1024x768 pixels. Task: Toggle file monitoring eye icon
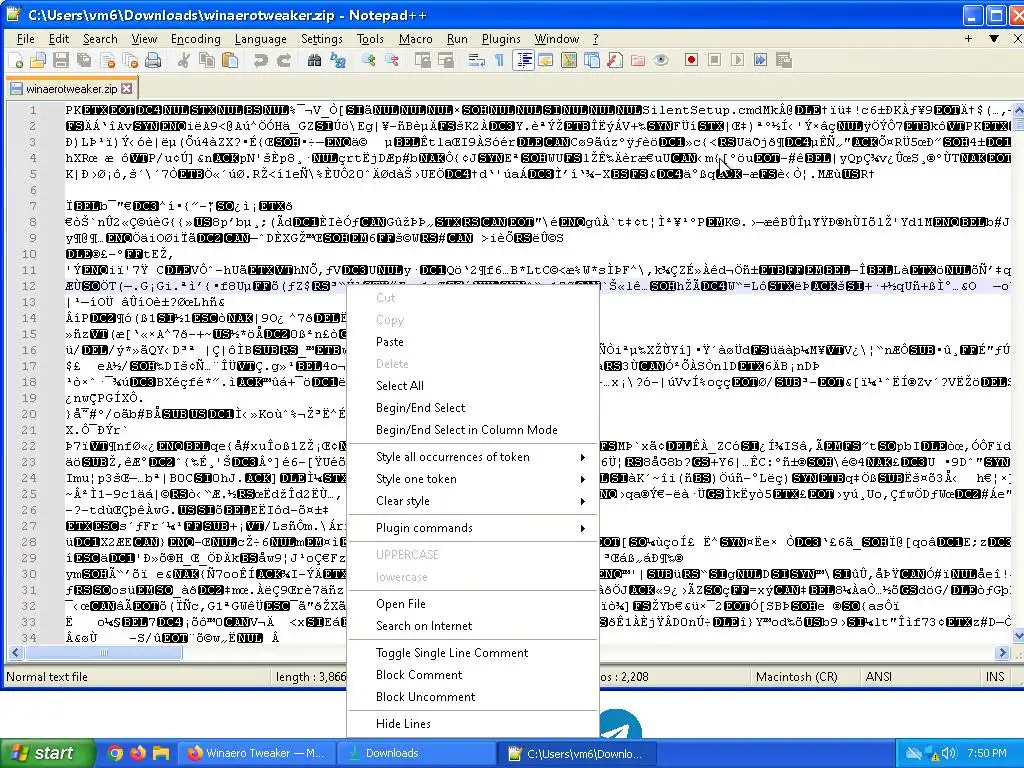pyautogui.click(x=661, y=61)
